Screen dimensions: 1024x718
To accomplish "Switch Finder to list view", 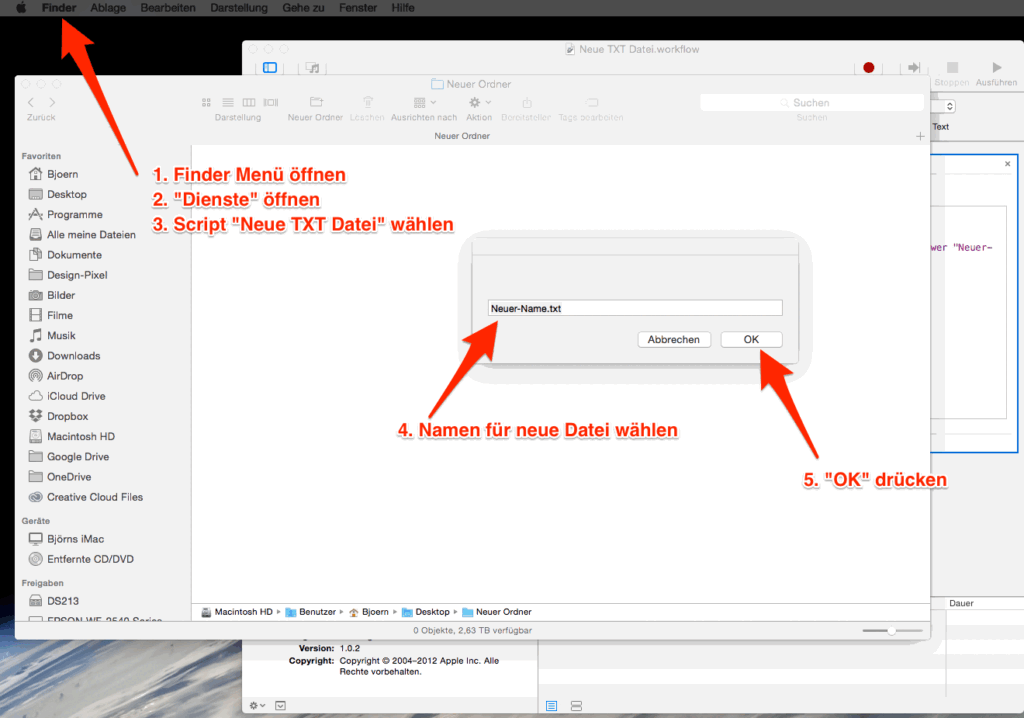I will click(x=227, y=102).
